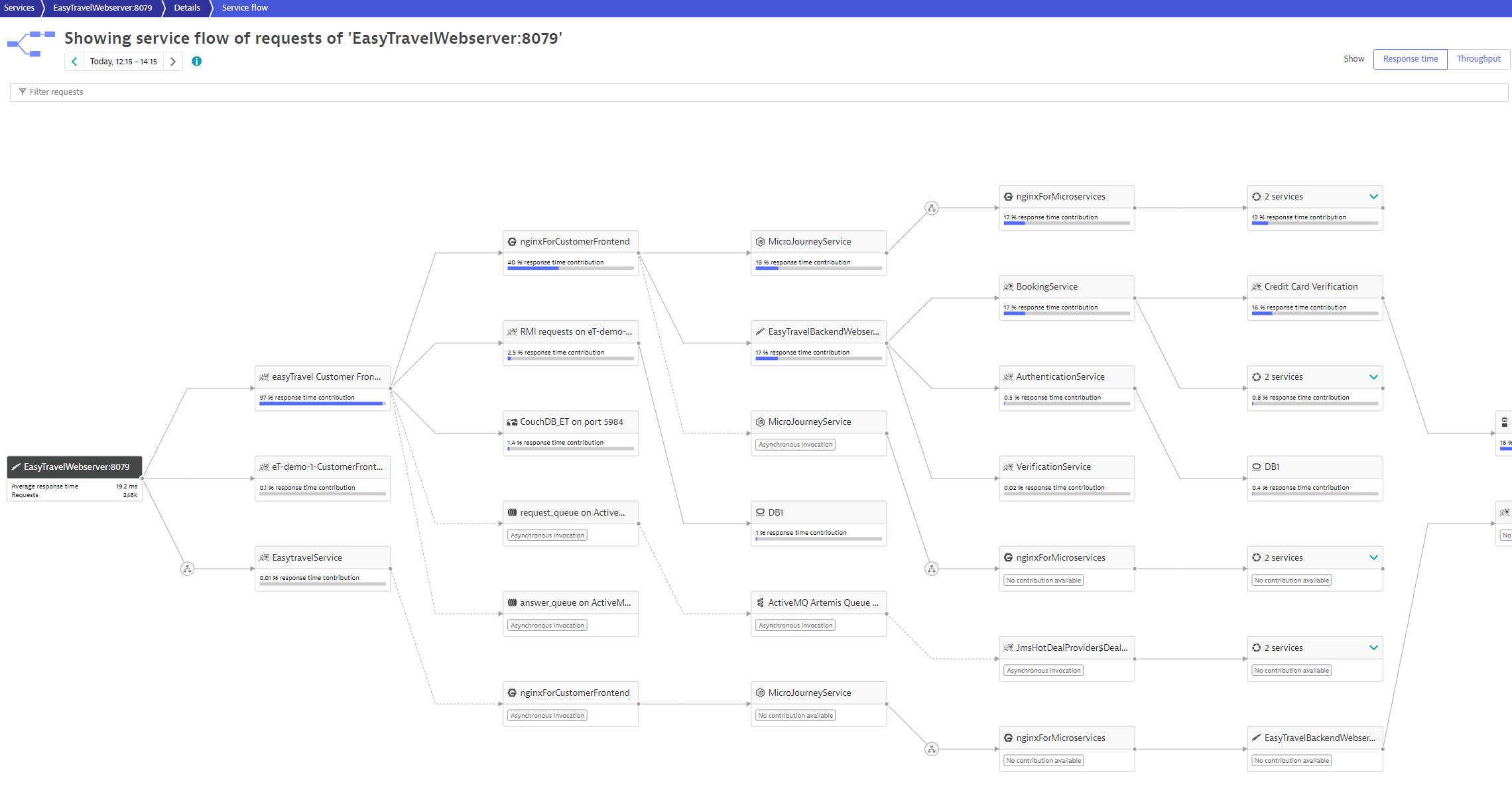Click the queue icon on request_queue on ActiveMQ node
Screen dimensions: 1512x788
pyautogui.click(x=512, y=512)
